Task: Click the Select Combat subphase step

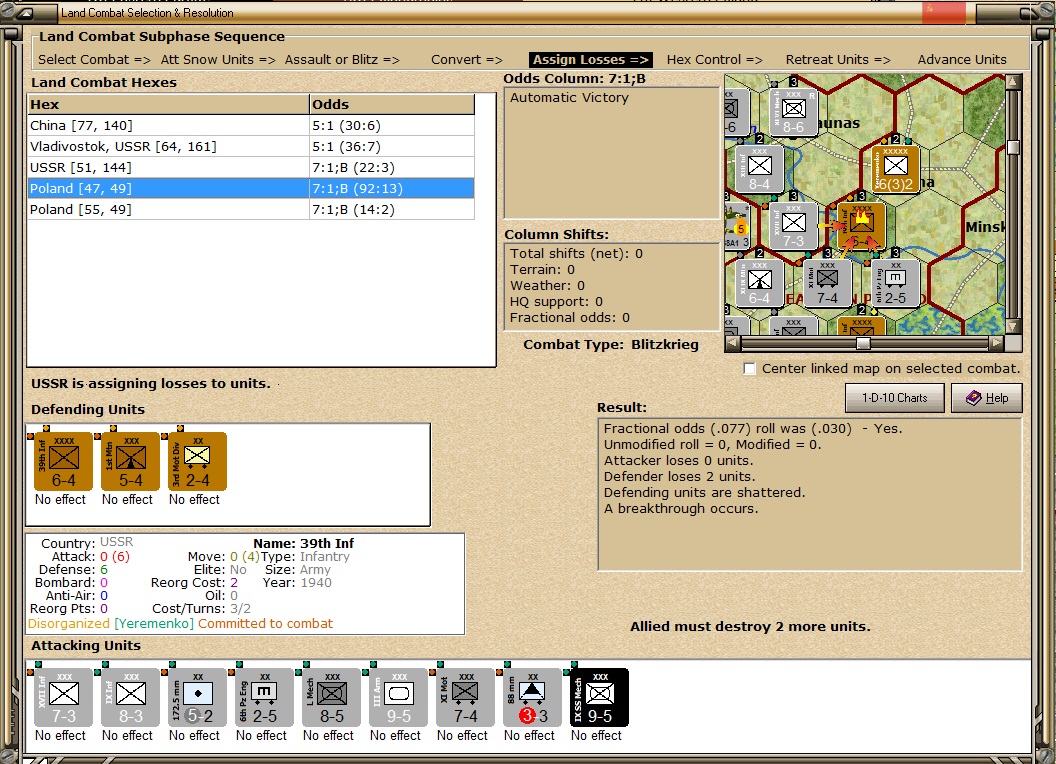Action: coord(94,59)
